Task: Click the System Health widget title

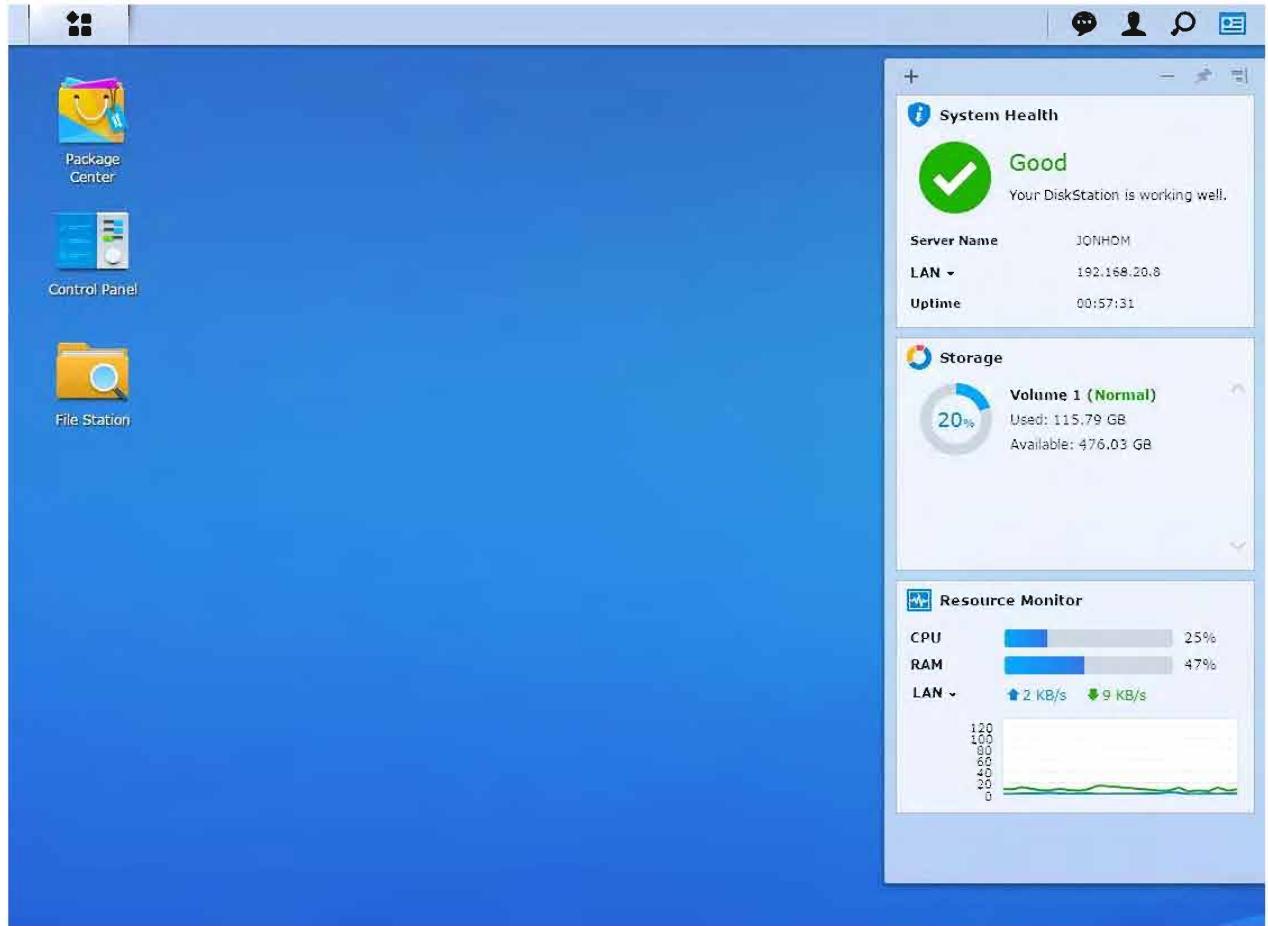Action: tap(998, 115)
